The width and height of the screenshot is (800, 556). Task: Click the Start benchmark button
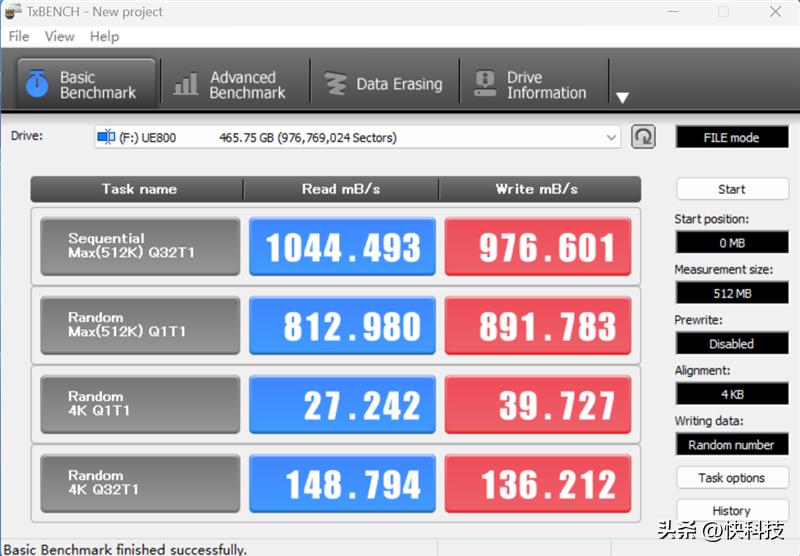[732, 189]
